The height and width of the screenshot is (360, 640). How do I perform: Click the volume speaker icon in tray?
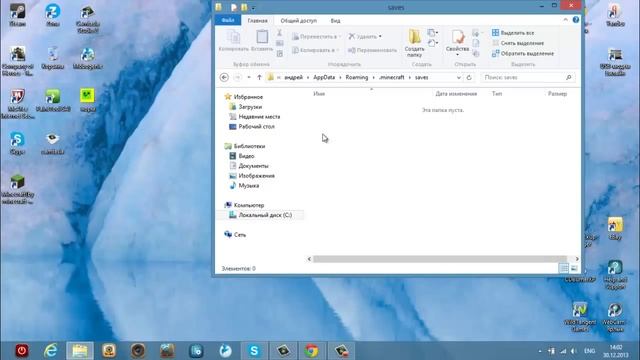coord(573,351)
